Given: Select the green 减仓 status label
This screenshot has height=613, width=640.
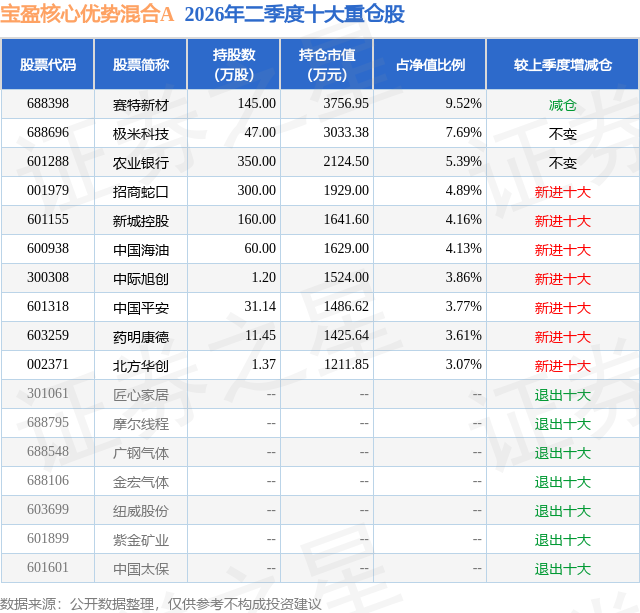Looking at the screenshot, I should [x=562, y=105].
